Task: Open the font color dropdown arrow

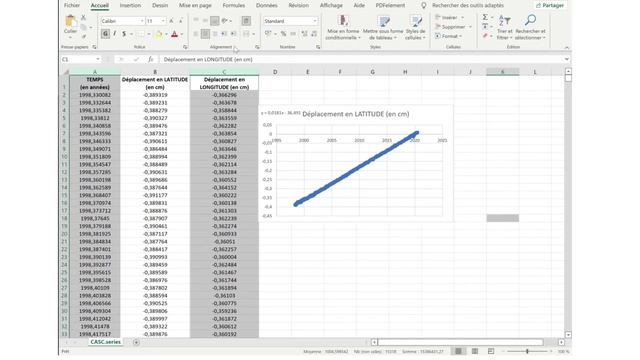Action: click(182, 34)
